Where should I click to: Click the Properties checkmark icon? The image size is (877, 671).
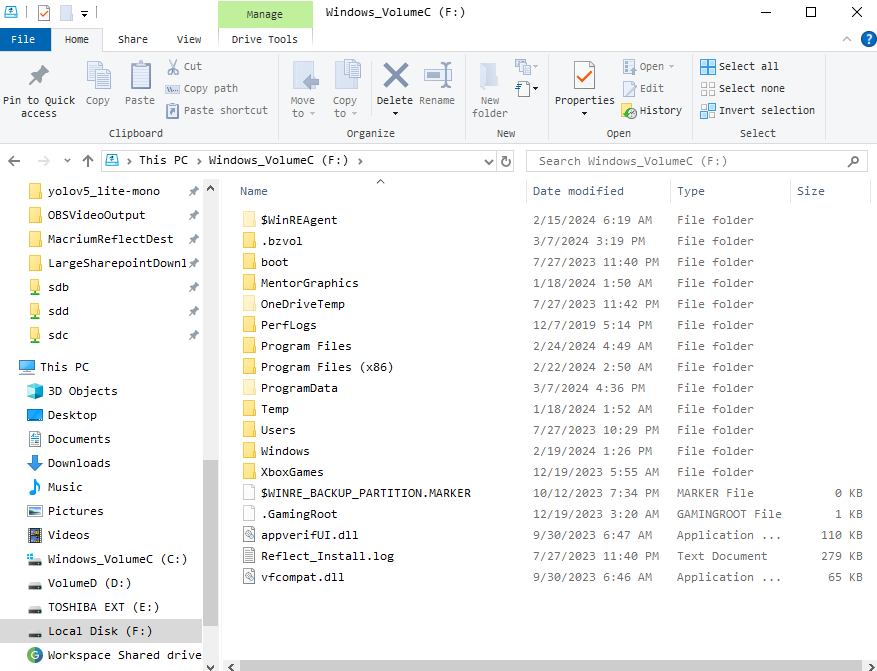(584, 75)
